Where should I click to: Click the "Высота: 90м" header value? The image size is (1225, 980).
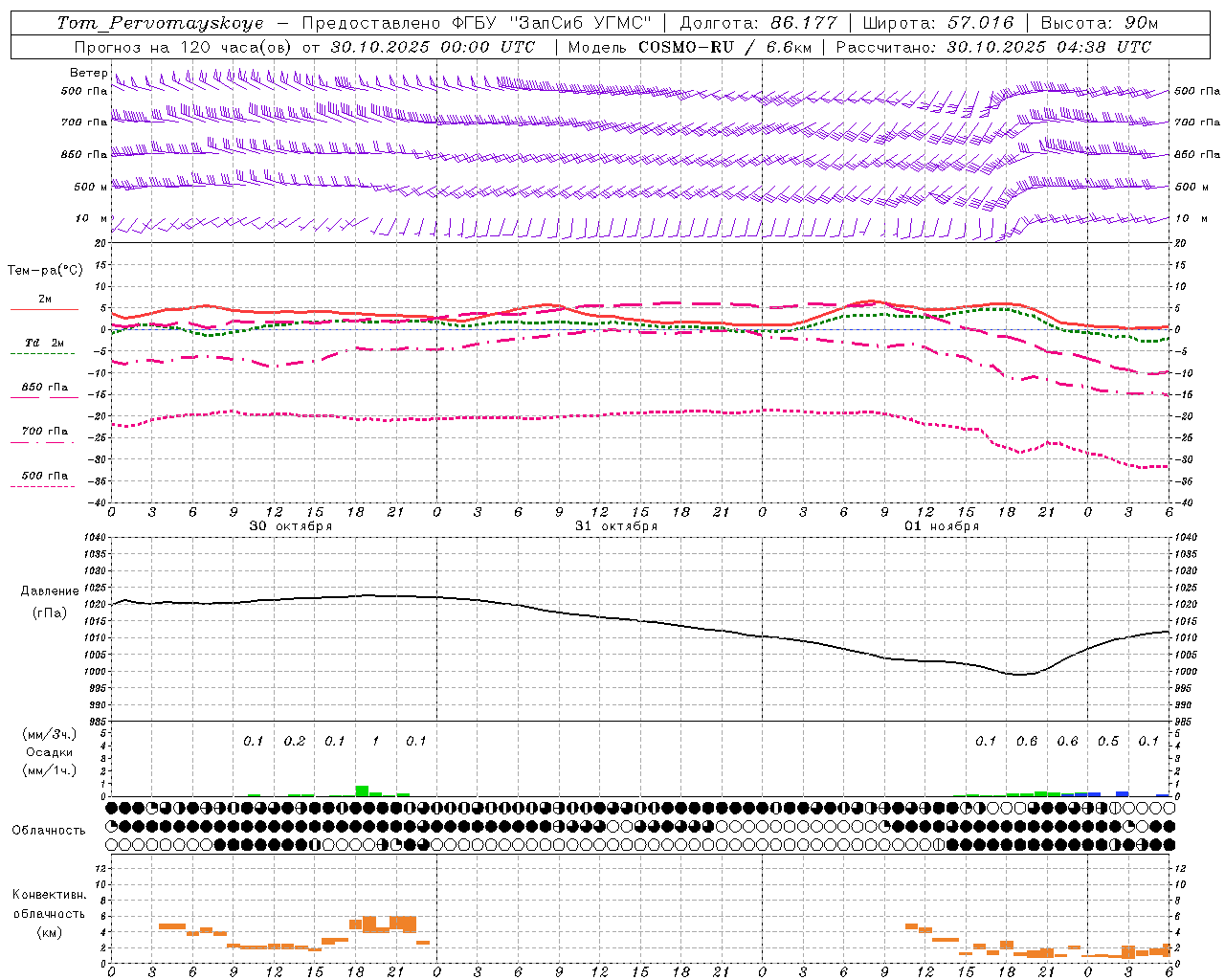click(1099, 23)
